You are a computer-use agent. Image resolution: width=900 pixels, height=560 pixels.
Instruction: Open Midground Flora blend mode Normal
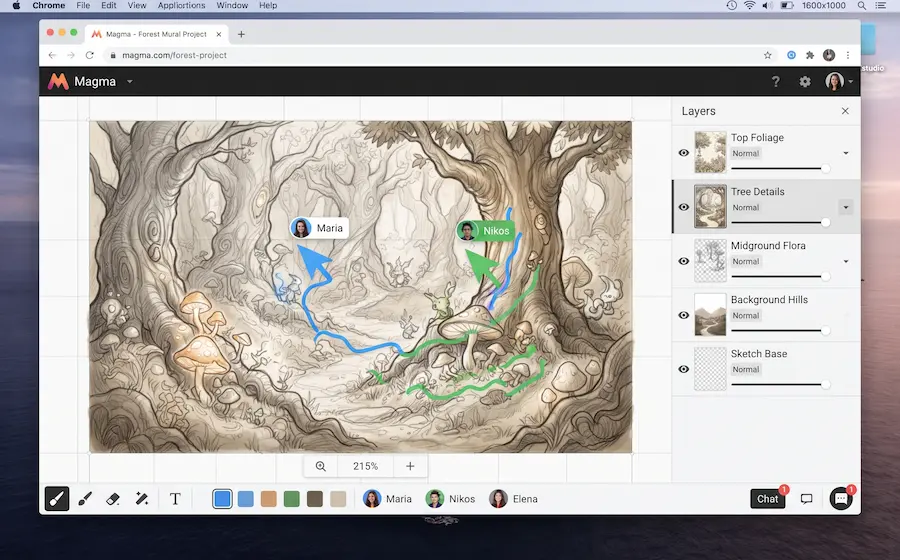coord(746,262)
